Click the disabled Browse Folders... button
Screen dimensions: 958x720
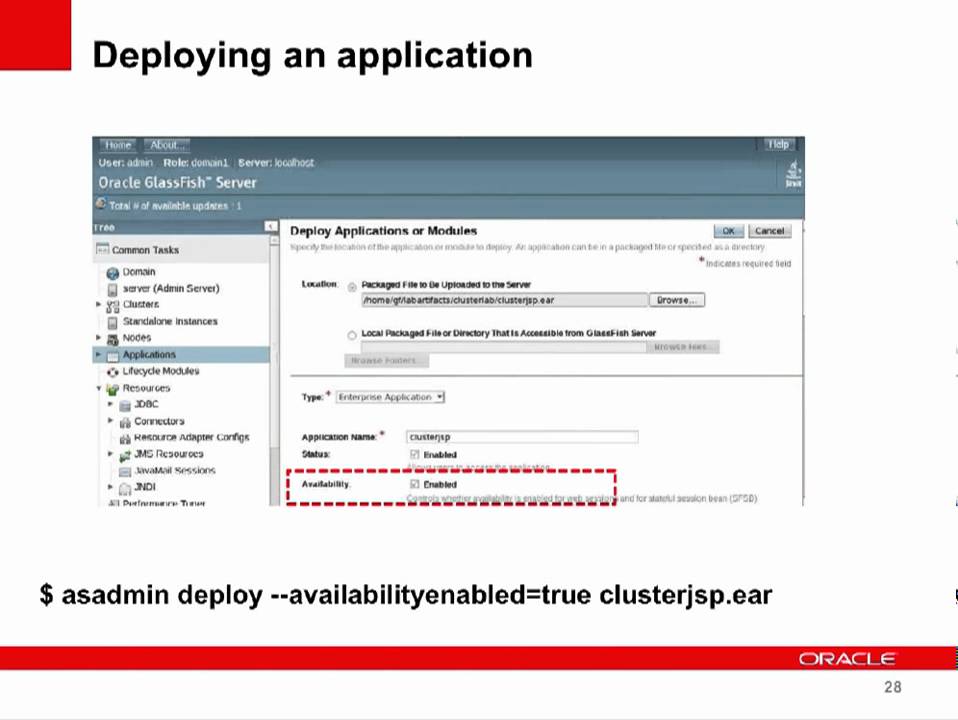[x=386, y=361]
